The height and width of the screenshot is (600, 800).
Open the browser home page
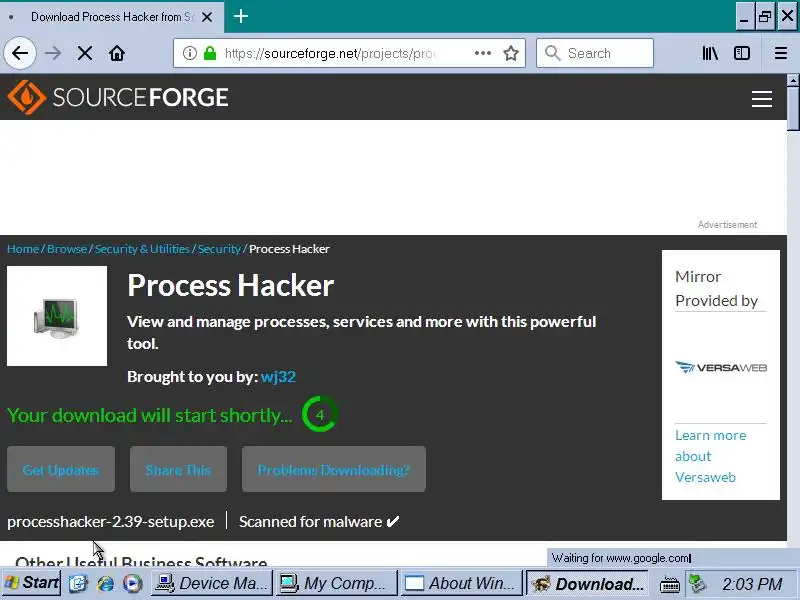tap(117, 53)
